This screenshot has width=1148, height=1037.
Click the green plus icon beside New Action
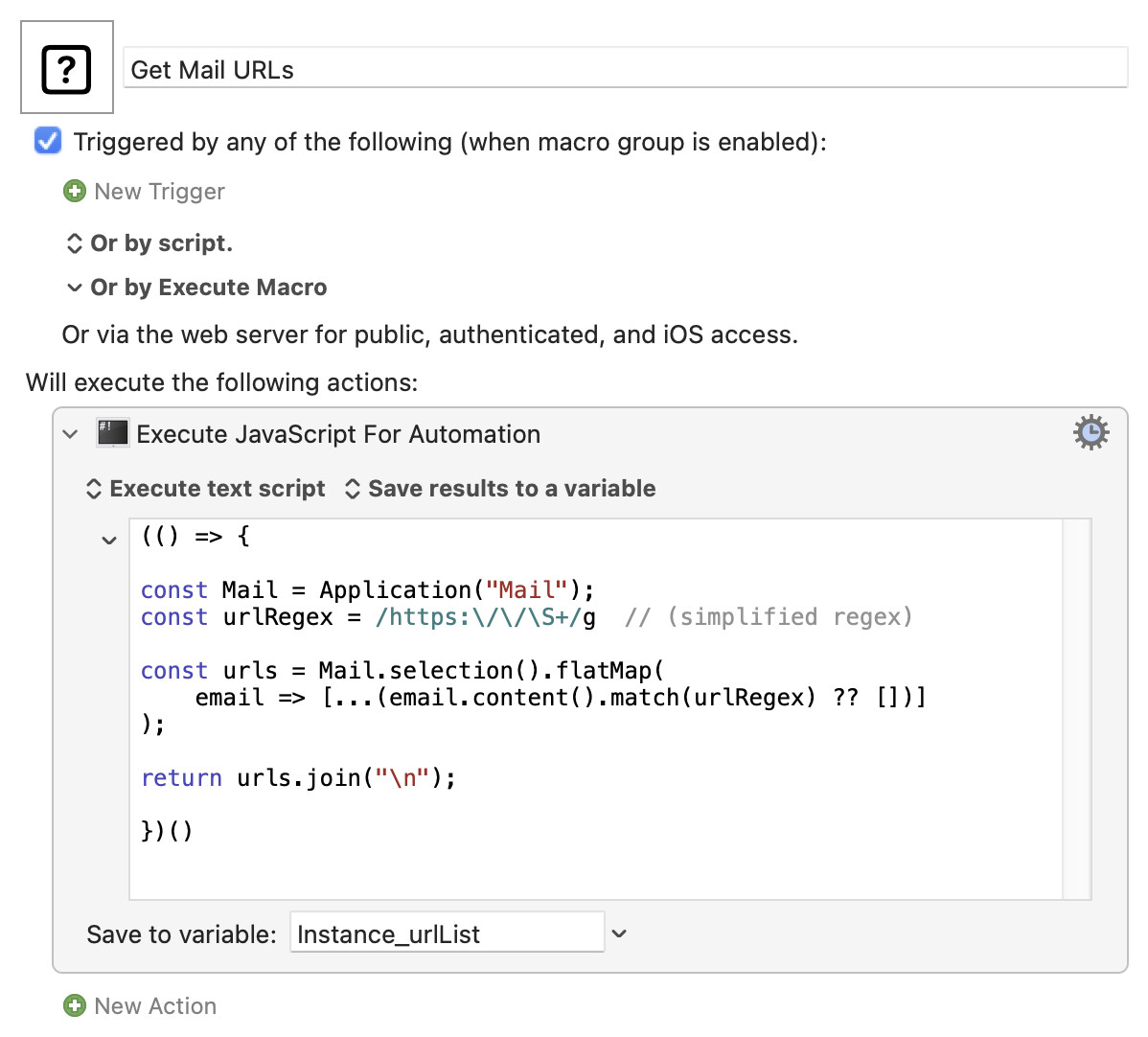(x=75, y=1005)
